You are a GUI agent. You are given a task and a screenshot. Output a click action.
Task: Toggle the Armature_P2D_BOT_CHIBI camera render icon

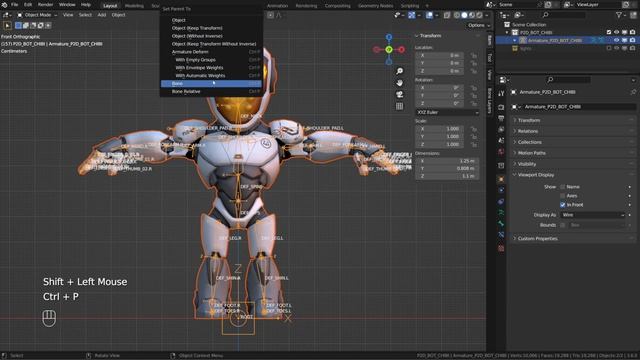pos(632,40)
